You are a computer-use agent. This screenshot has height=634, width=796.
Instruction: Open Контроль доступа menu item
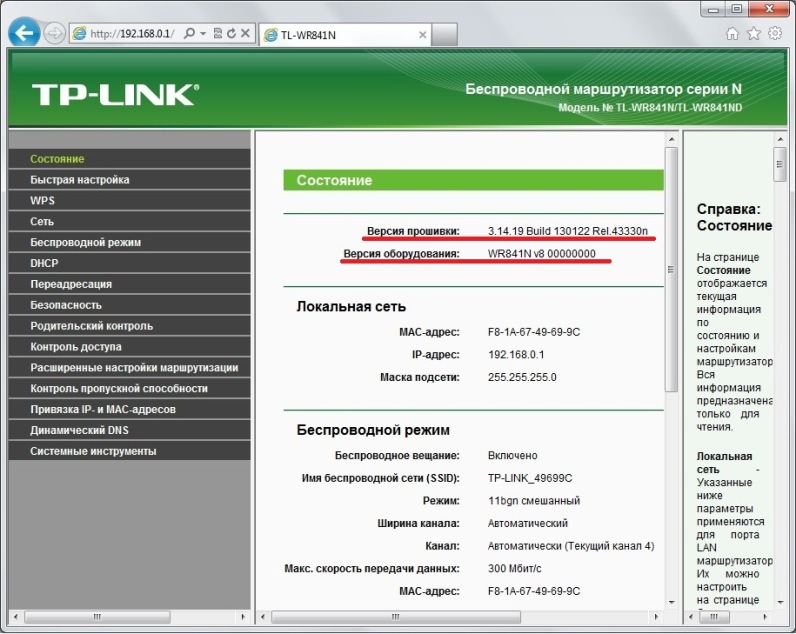[129, 347]
